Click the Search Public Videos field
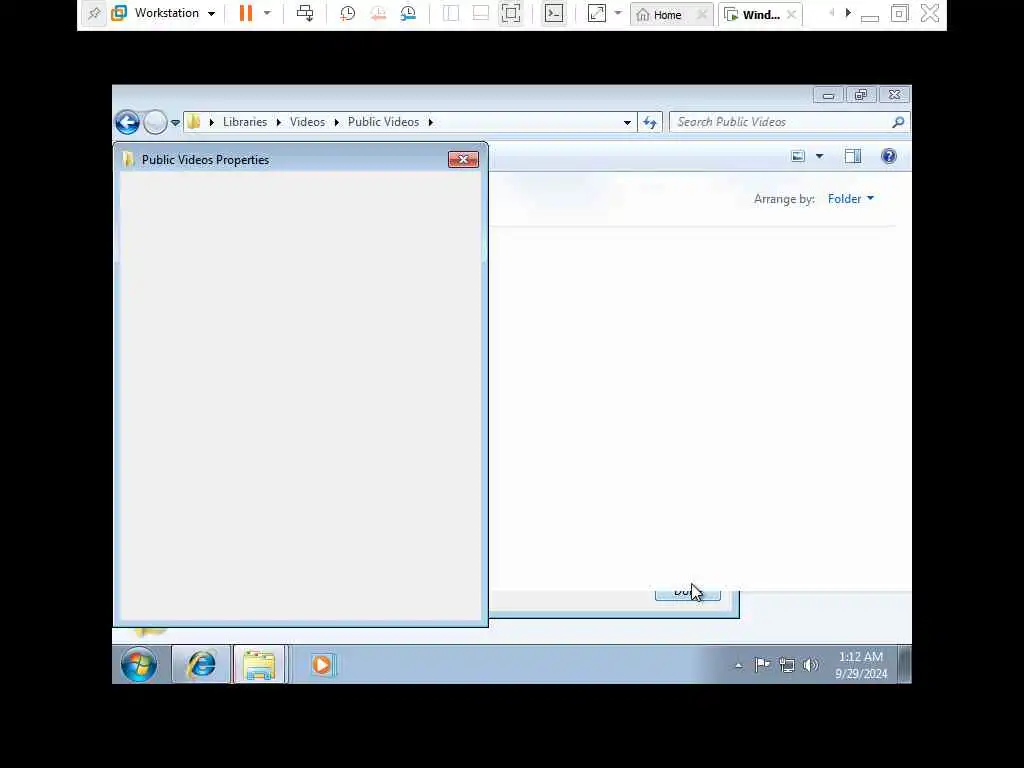 point(781,122)
